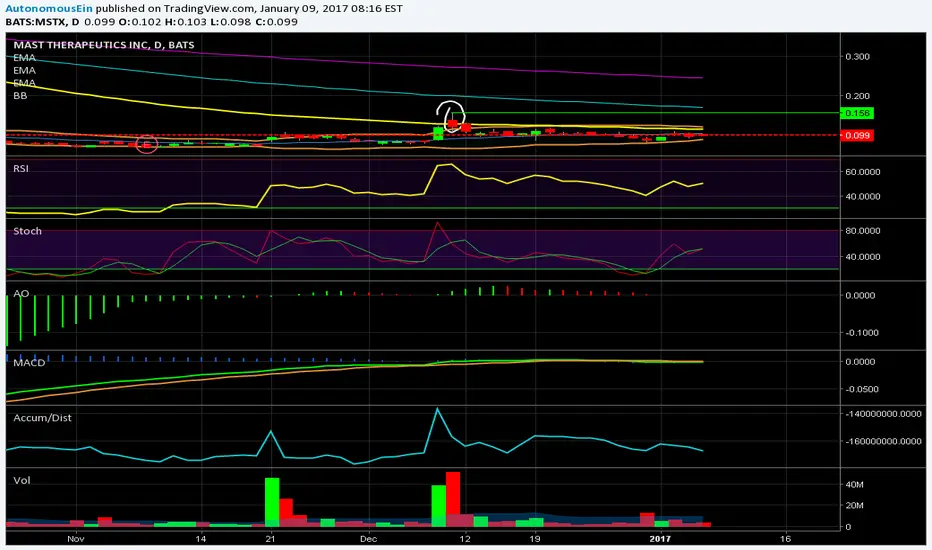Click the BATS:MSTX symbol text in header
This screenshot has width=932, height=550.
37,22
